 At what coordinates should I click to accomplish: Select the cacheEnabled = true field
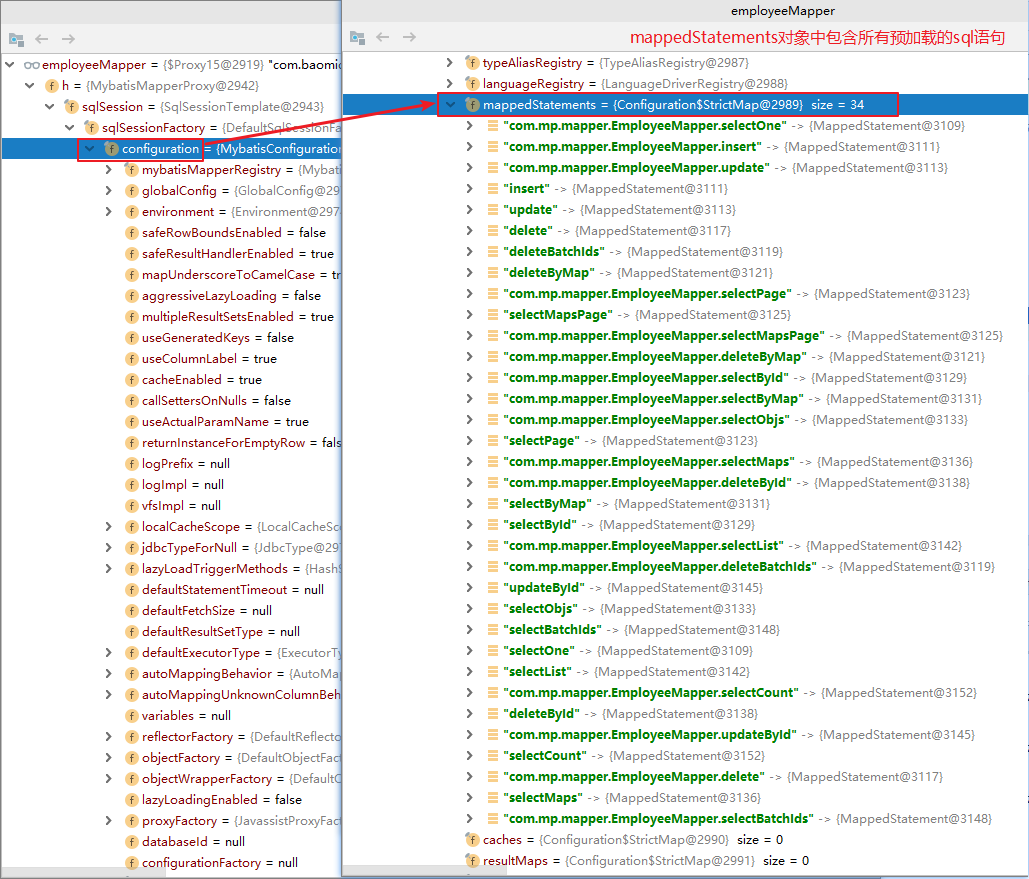point(201,379)
